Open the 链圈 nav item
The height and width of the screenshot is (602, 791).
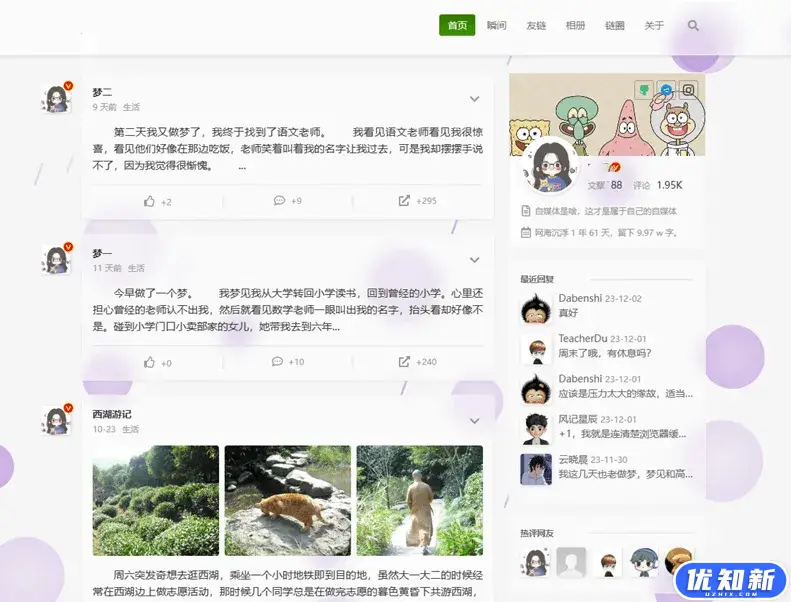(614, 25)
